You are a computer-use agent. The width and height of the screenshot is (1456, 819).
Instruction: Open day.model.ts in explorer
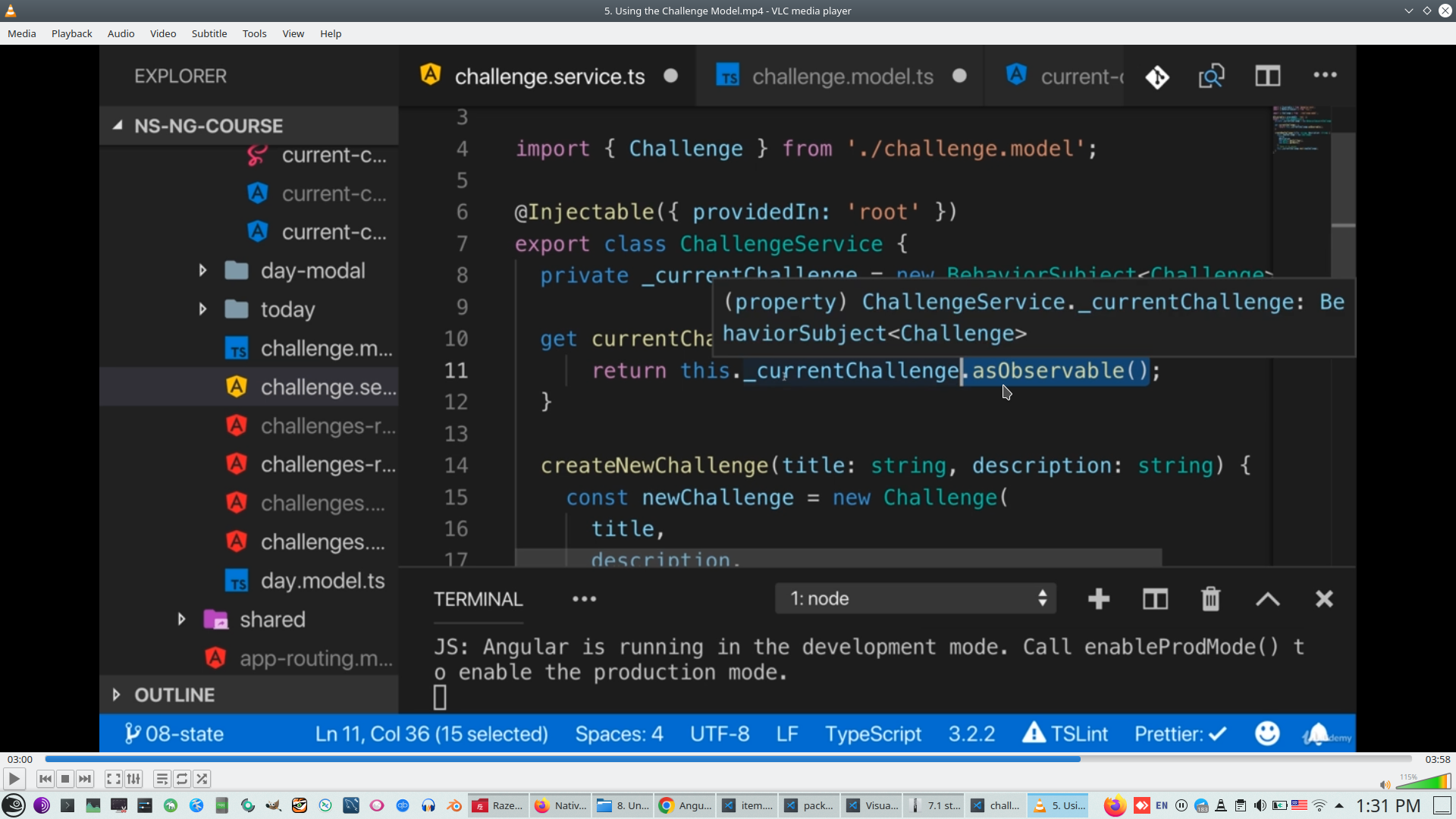[x=322, y=581]
